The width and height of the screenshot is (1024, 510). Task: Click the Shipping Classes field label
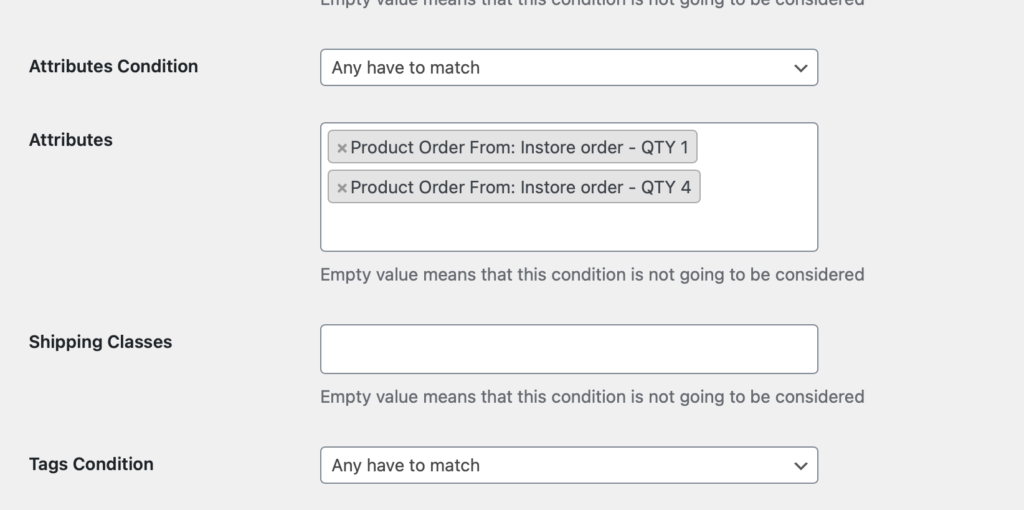click(100, 342)
